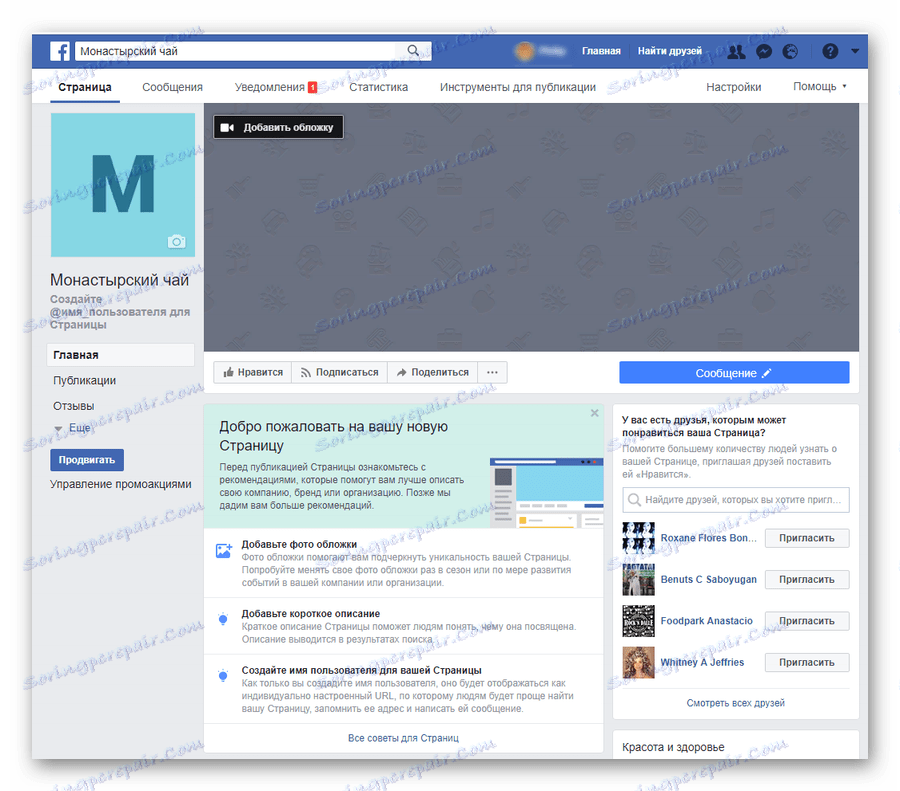Switch to the "Статистика" tab
The height and width of the screenshot is (791, 900).
pyautogui.click(x=380, y=87)
